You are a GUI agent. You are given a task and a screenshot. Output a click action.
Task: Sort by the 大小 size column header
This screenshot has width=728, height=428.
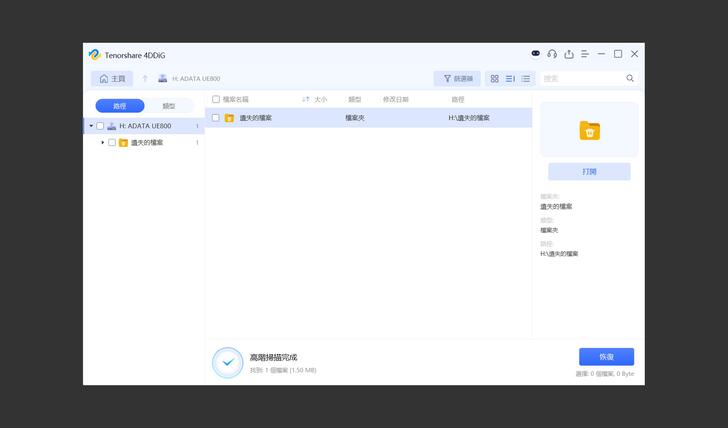[320, 99]
